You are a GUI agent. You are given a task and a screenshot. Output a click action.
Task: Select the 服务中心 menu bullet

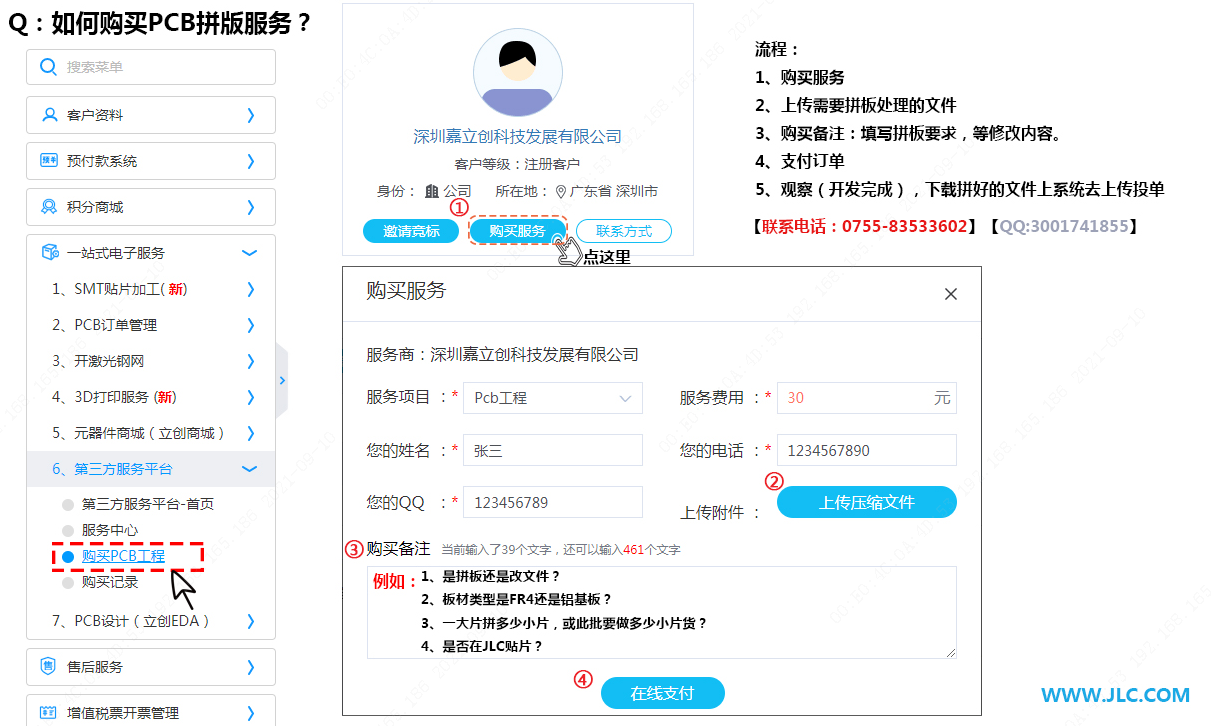tap(68, 530)
